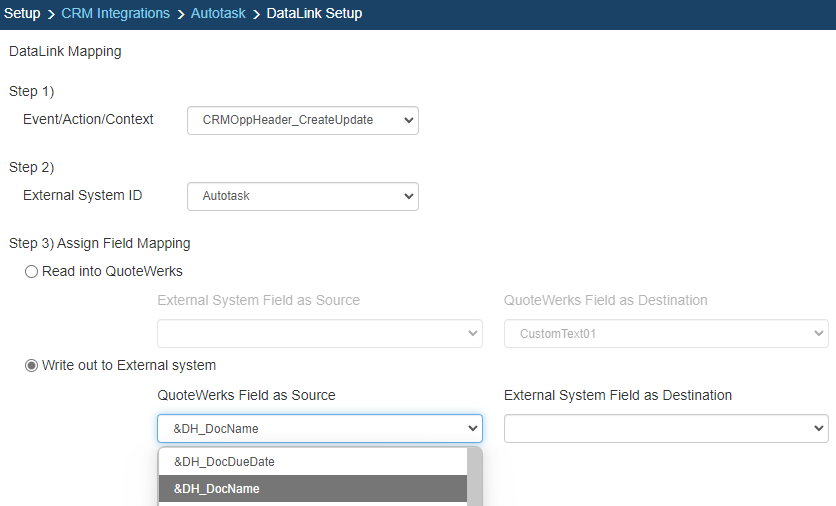Open the External System Field as Source dropdown

point(319,334)
